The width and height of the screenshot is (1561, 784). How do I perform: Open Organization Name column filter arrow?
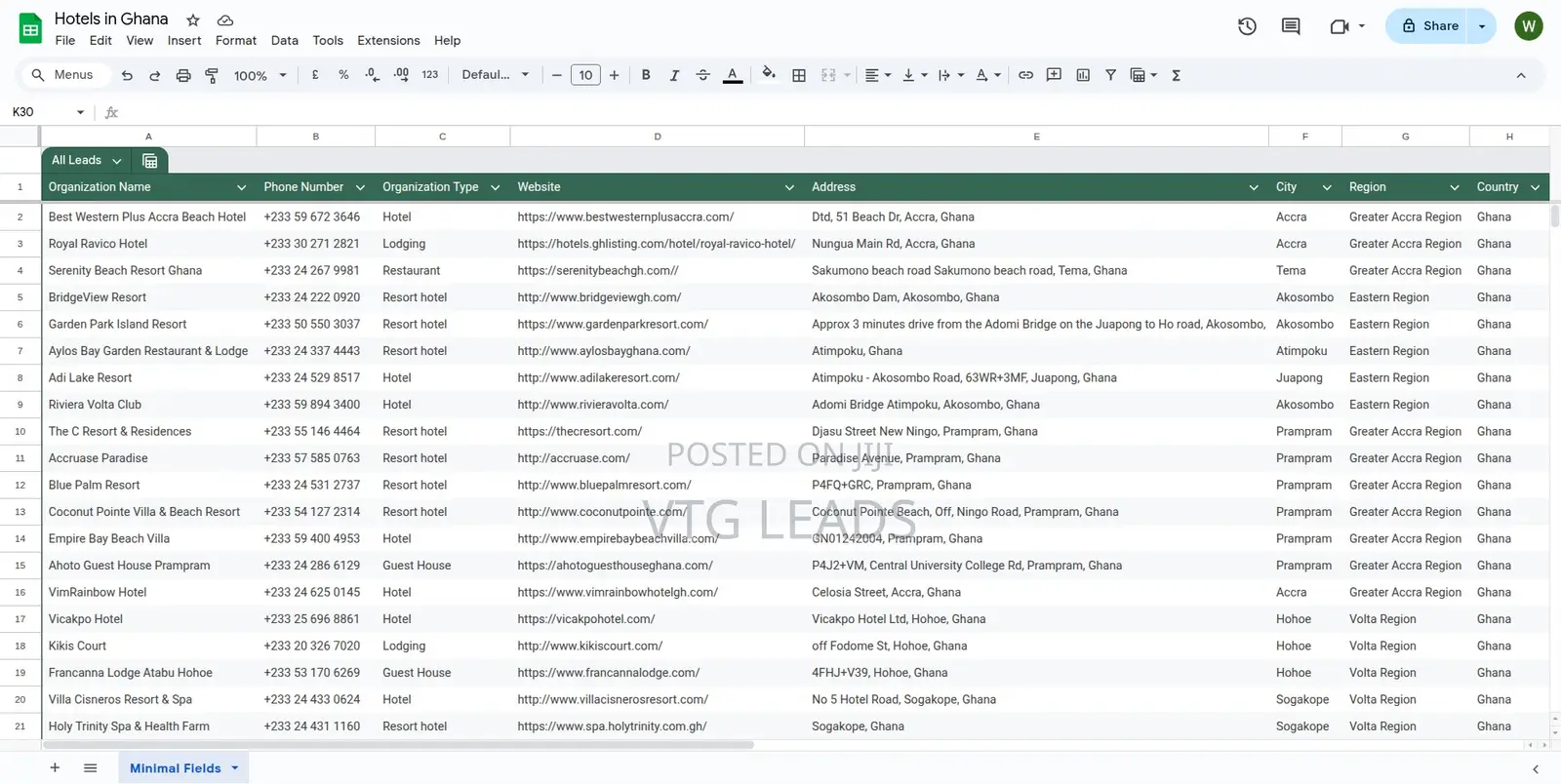tap(241, 187)
